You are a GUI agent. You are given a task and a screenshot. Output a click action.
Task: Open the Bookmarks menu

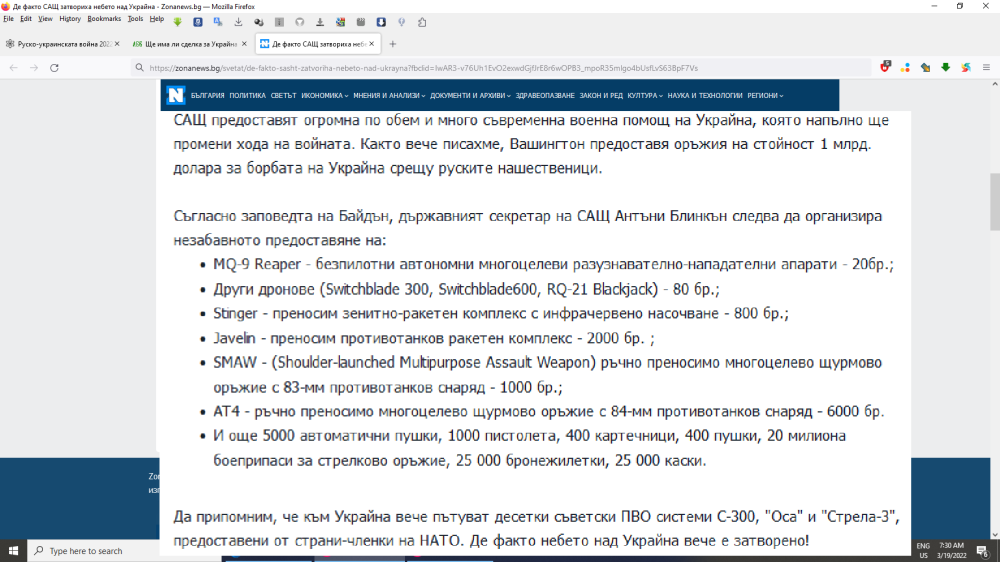(103, 19)
